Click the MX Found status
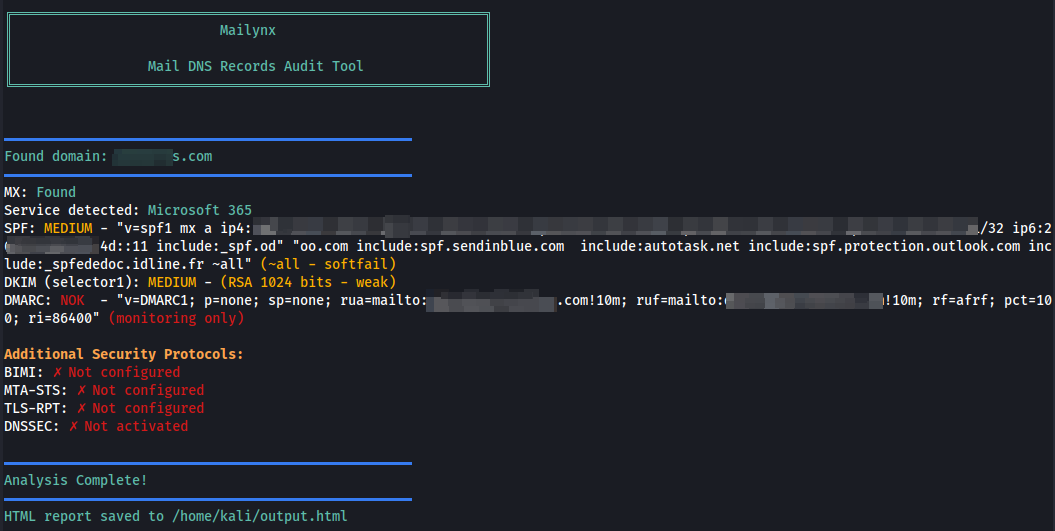 56,192
